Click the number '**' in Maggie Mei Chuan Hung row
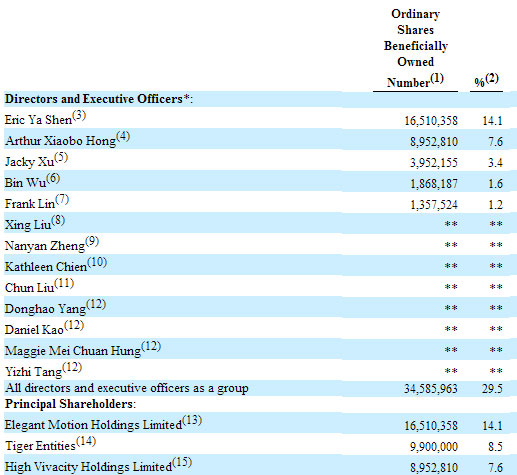 (451, 350)
